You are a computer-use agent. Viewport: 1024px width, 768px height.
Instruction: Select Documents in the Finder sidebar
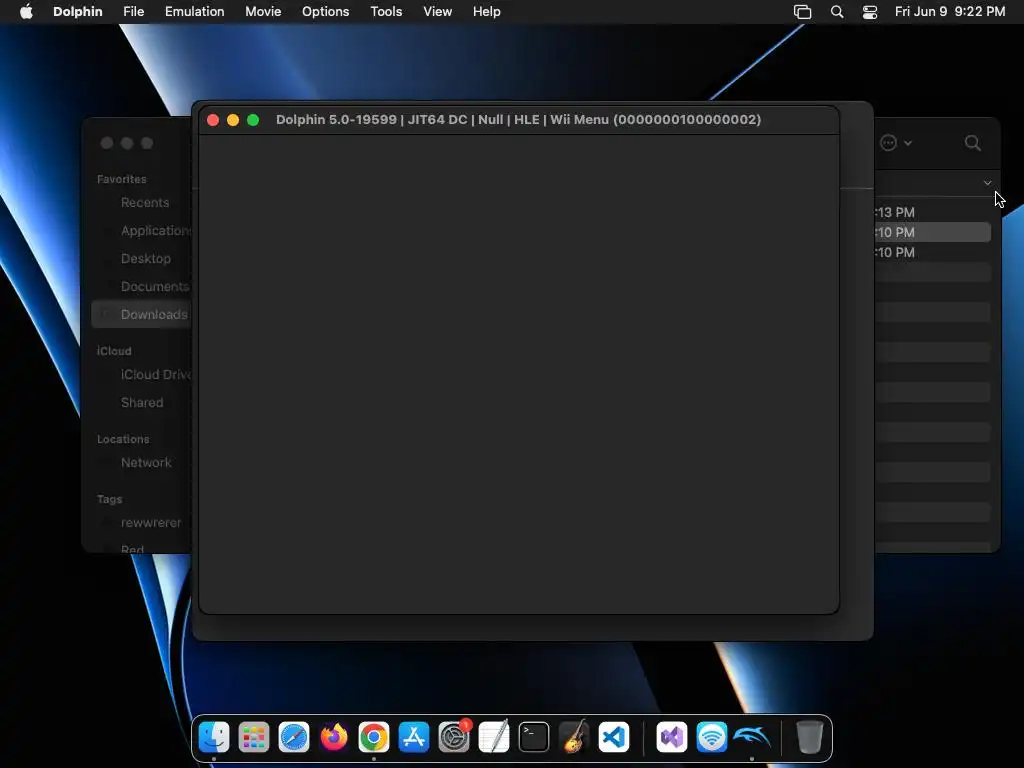(155, 287)
